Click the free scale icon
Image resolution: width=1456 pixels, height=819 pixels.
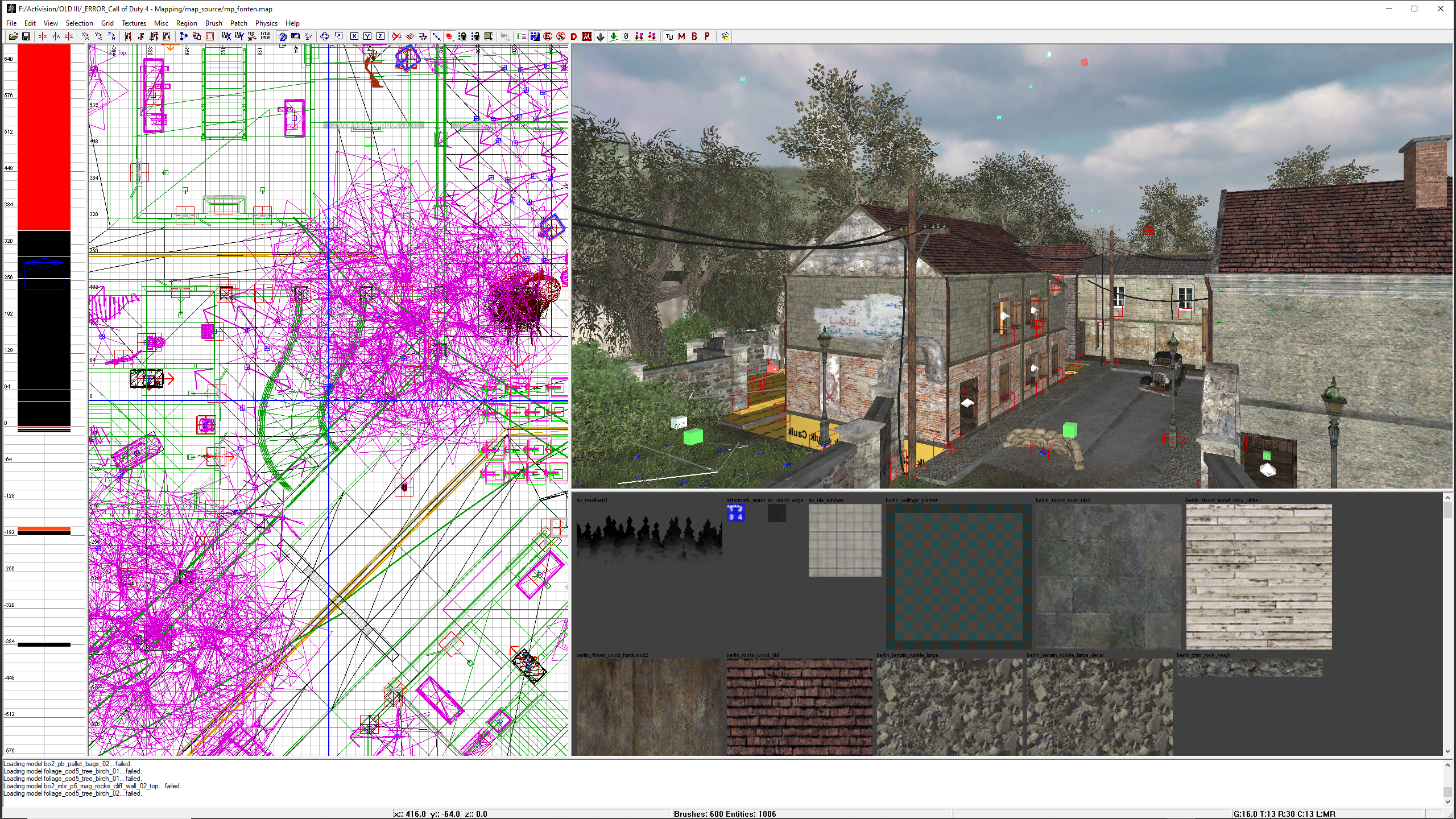tap(338, 36)
